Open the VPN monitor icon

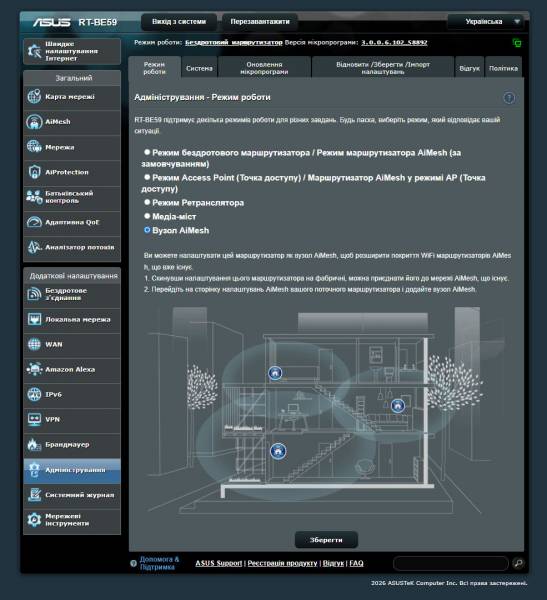click(34, 419)
